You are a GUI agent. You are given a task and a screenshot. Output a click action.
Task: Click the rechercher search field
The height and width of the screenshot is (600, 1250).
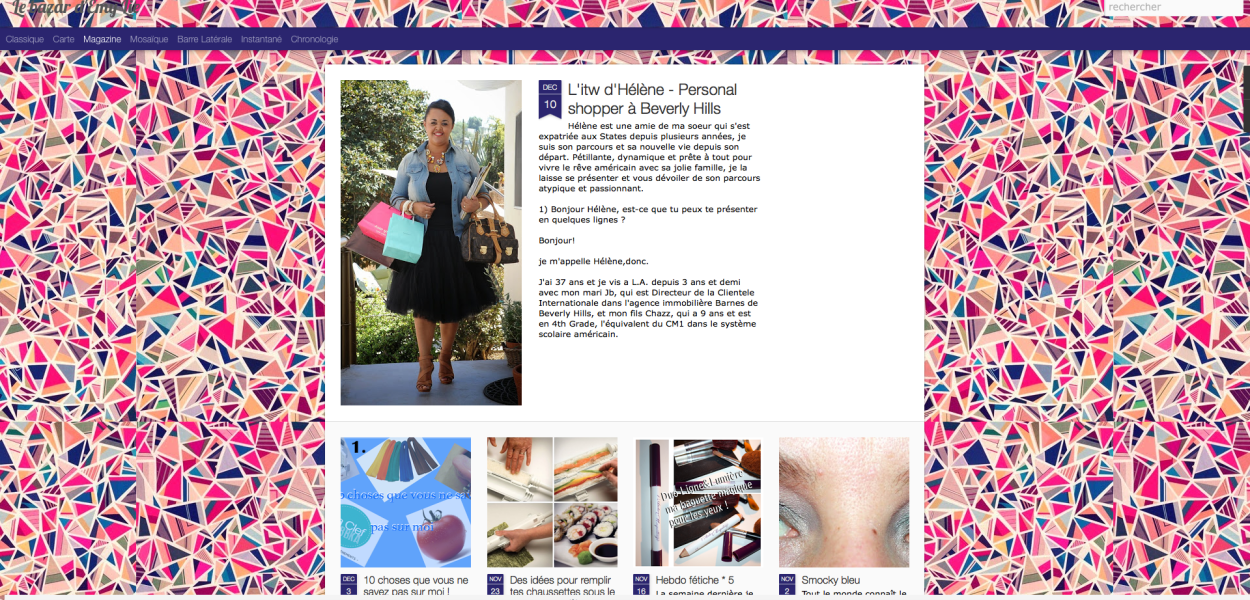pos(1172,7)
